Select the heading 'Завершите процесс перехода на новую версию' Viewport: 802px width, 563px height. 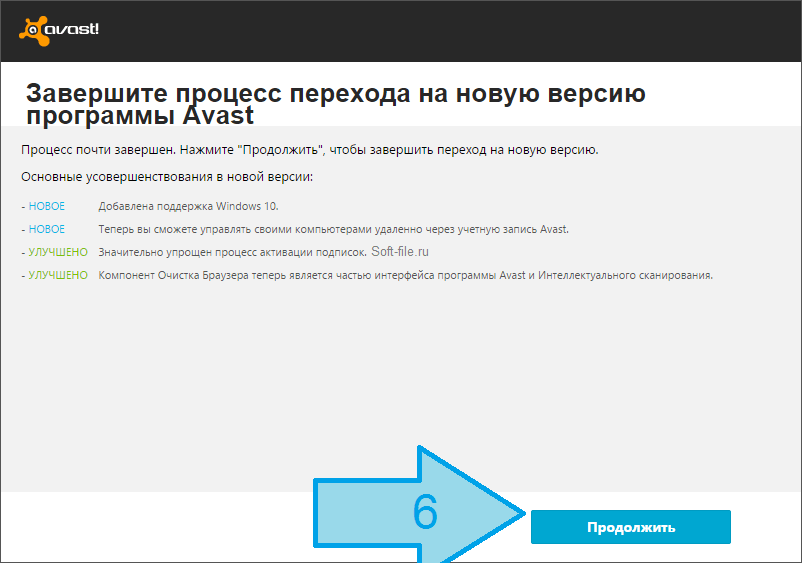coord(336,94)
